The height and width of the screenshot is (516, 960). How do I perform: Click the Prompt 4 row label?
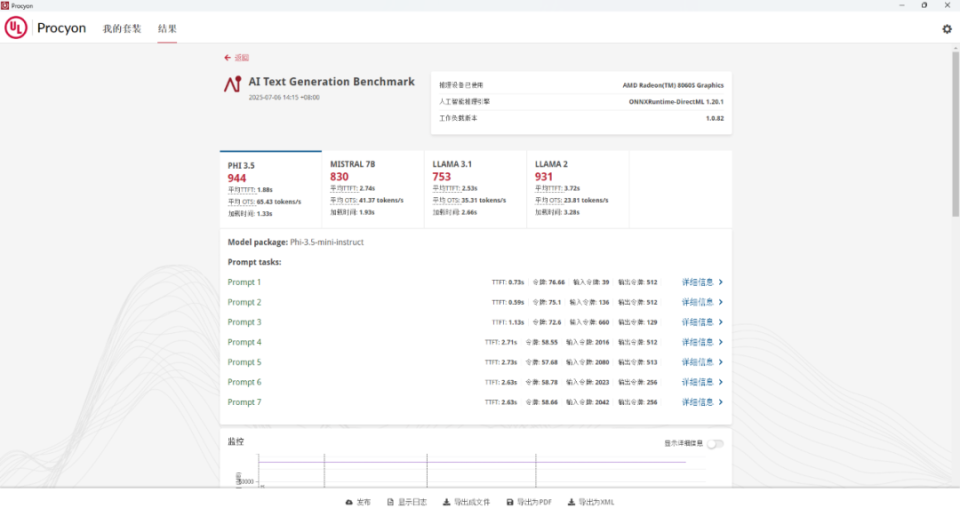244,342
